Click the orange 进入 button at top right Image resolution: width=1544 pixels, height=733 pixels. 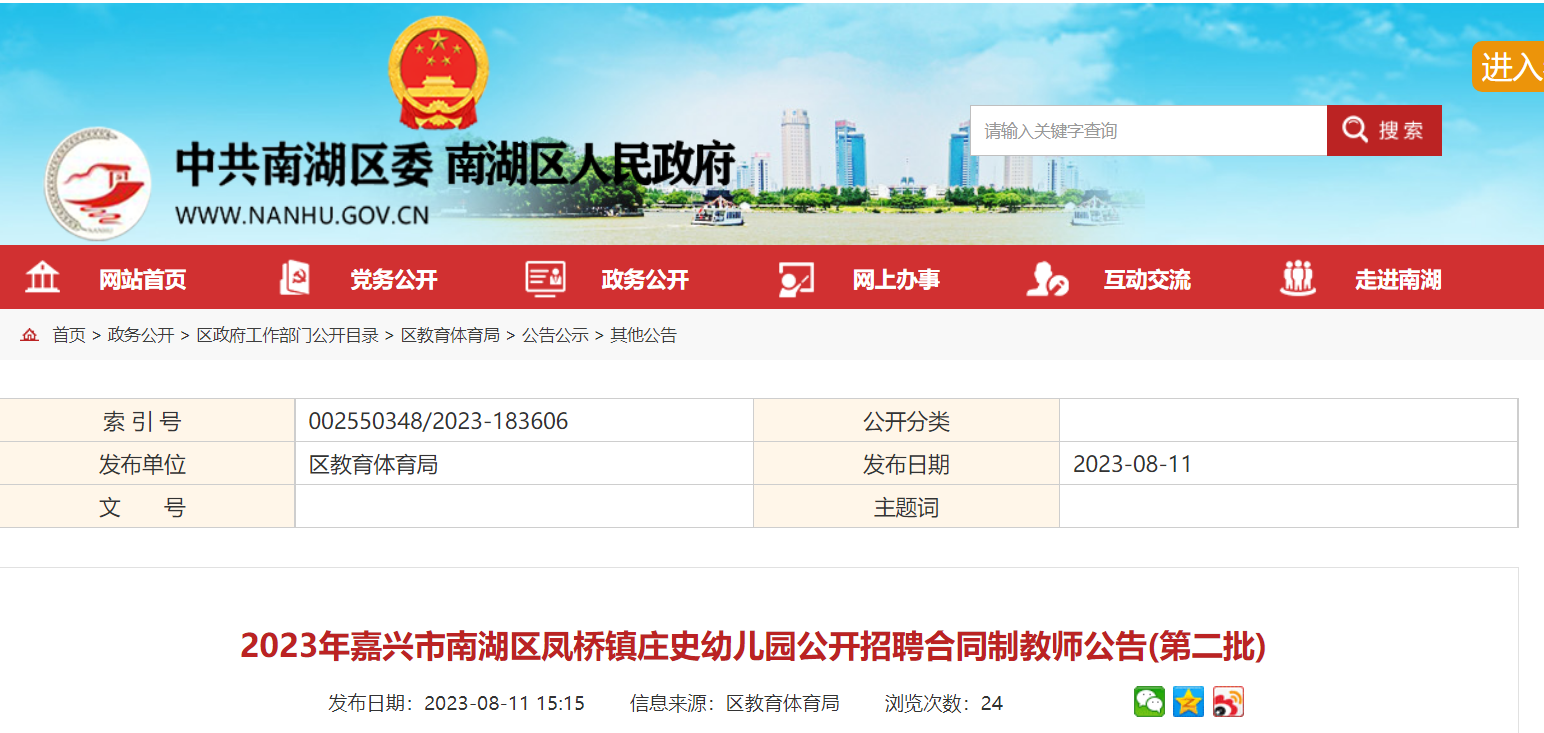pyautogui.click(x=1509, y=67)
